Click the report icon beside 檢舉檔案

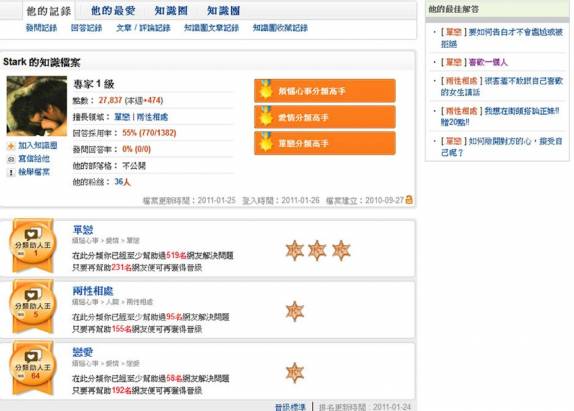(11, 172)
